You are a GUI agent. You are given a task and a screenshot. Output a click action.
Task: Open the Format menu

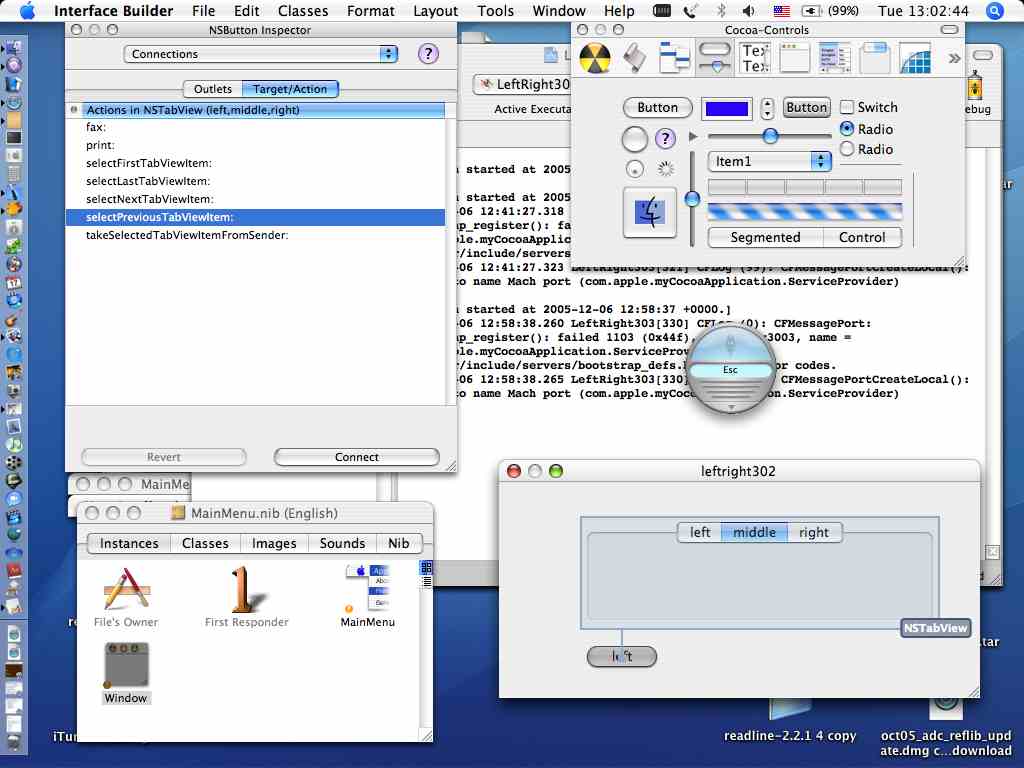[x=370, y=11]
